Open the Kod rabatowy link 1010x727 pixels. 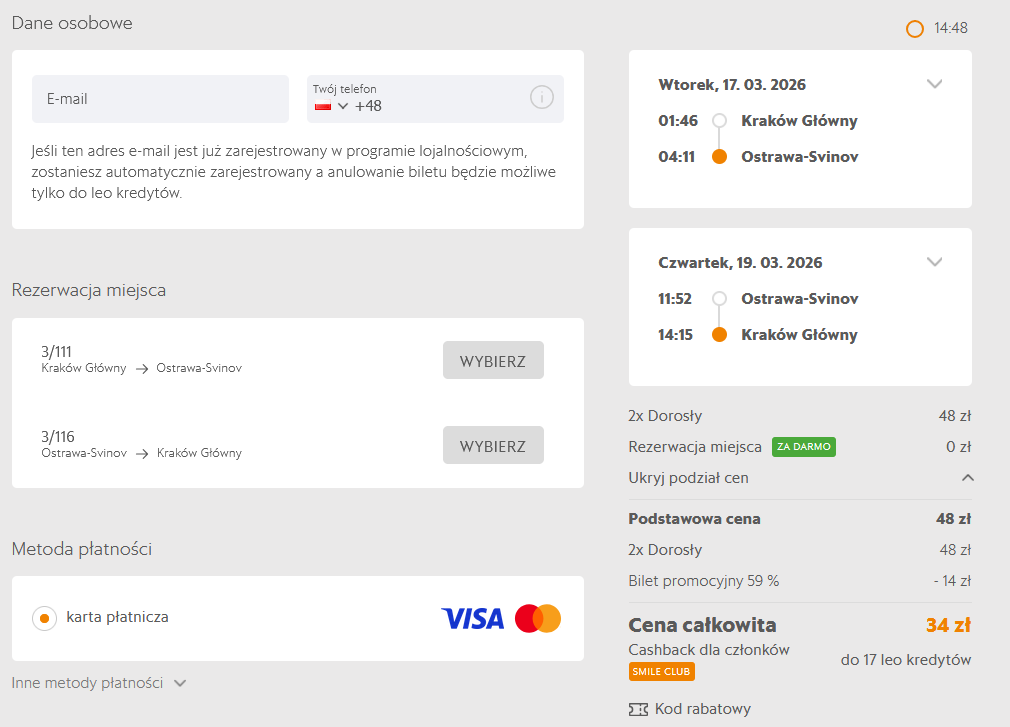(702, 709)
